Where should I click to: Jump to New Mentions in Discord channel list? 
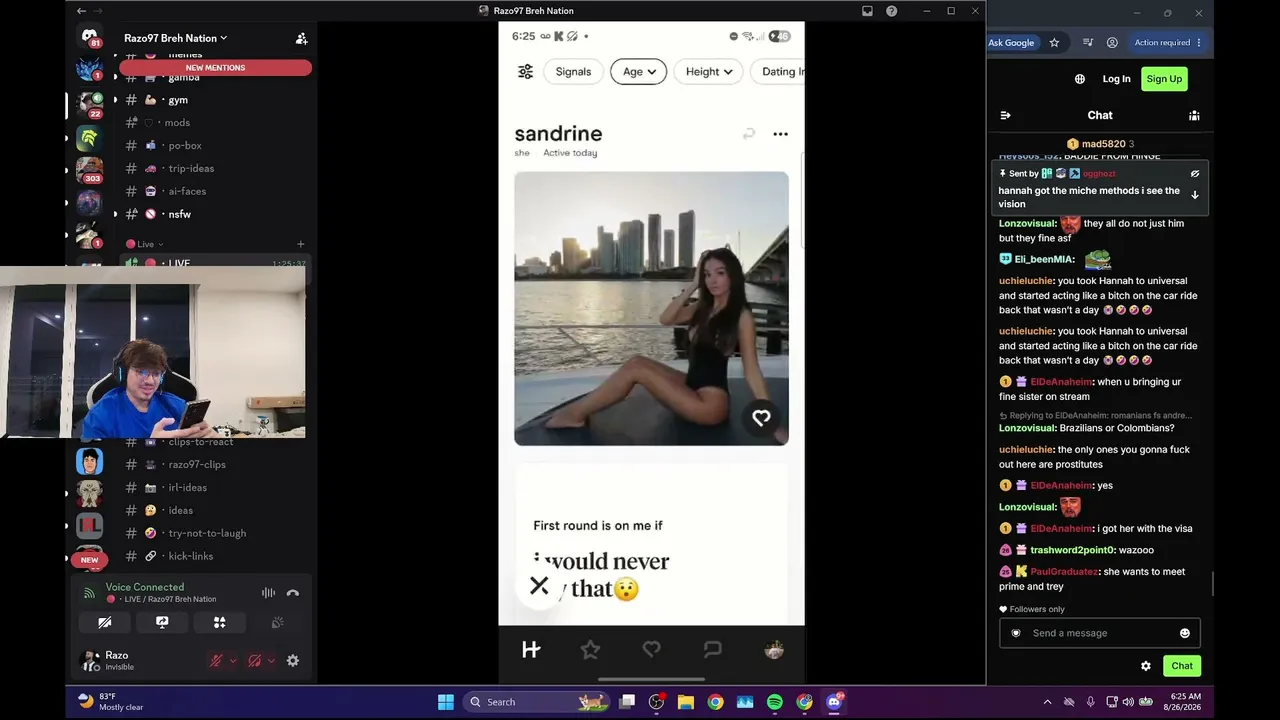click(x=215, y=68)
